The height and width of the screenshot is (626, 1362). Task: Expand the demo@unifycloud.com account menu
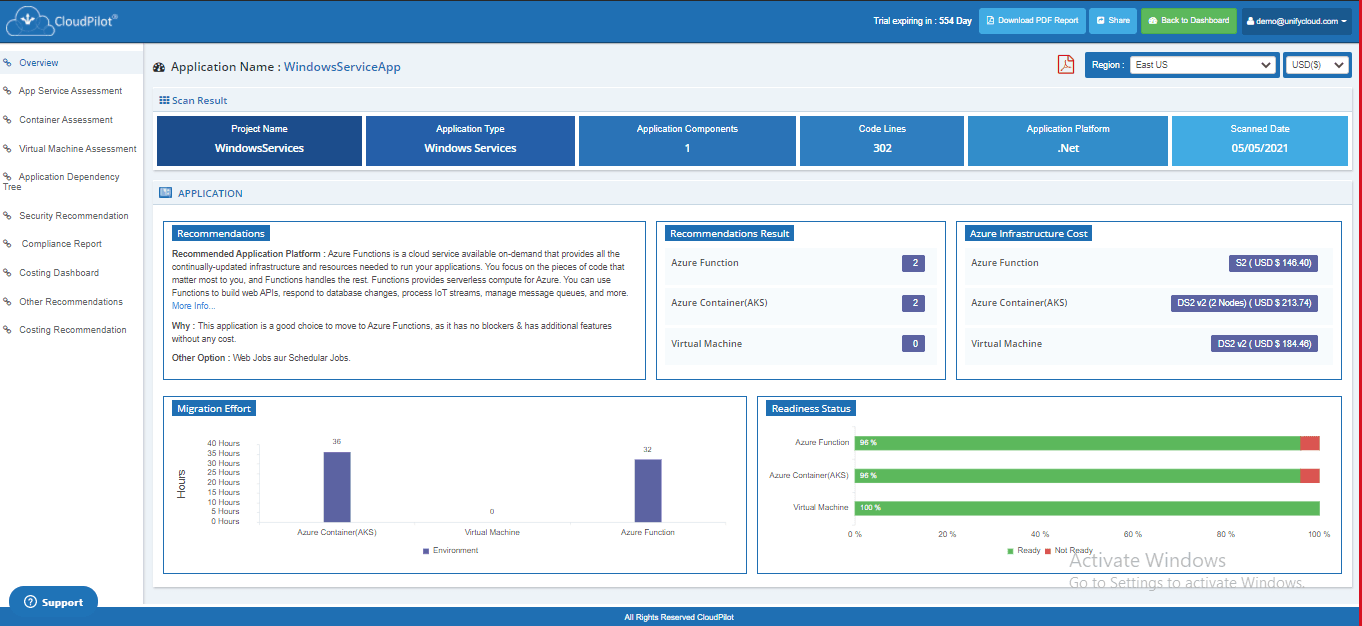(x=1297, y=20)
